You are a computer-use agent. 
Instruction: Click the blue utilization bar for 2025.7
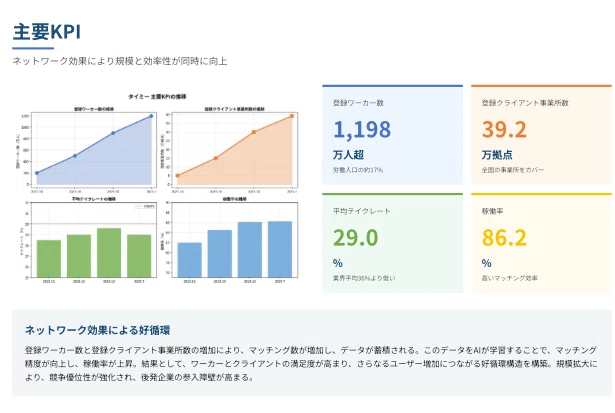[280, 249]
